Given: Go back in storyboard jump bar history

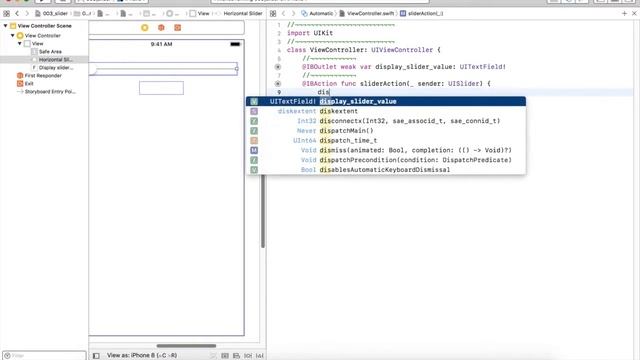Looking at the screenshot, I should pos(17,13).
